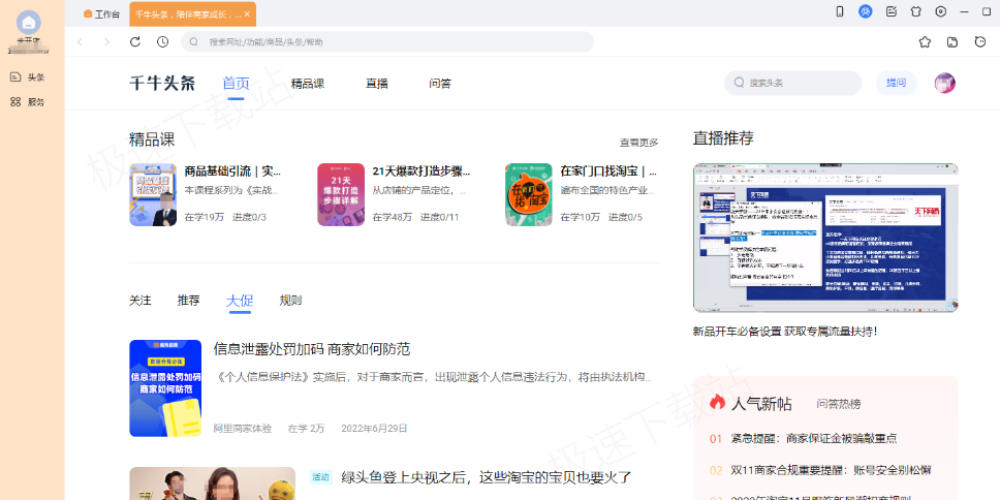Select the 人气新帖 heading tab
Viewport: 1000px width, 500px height.
pos(761,404)
